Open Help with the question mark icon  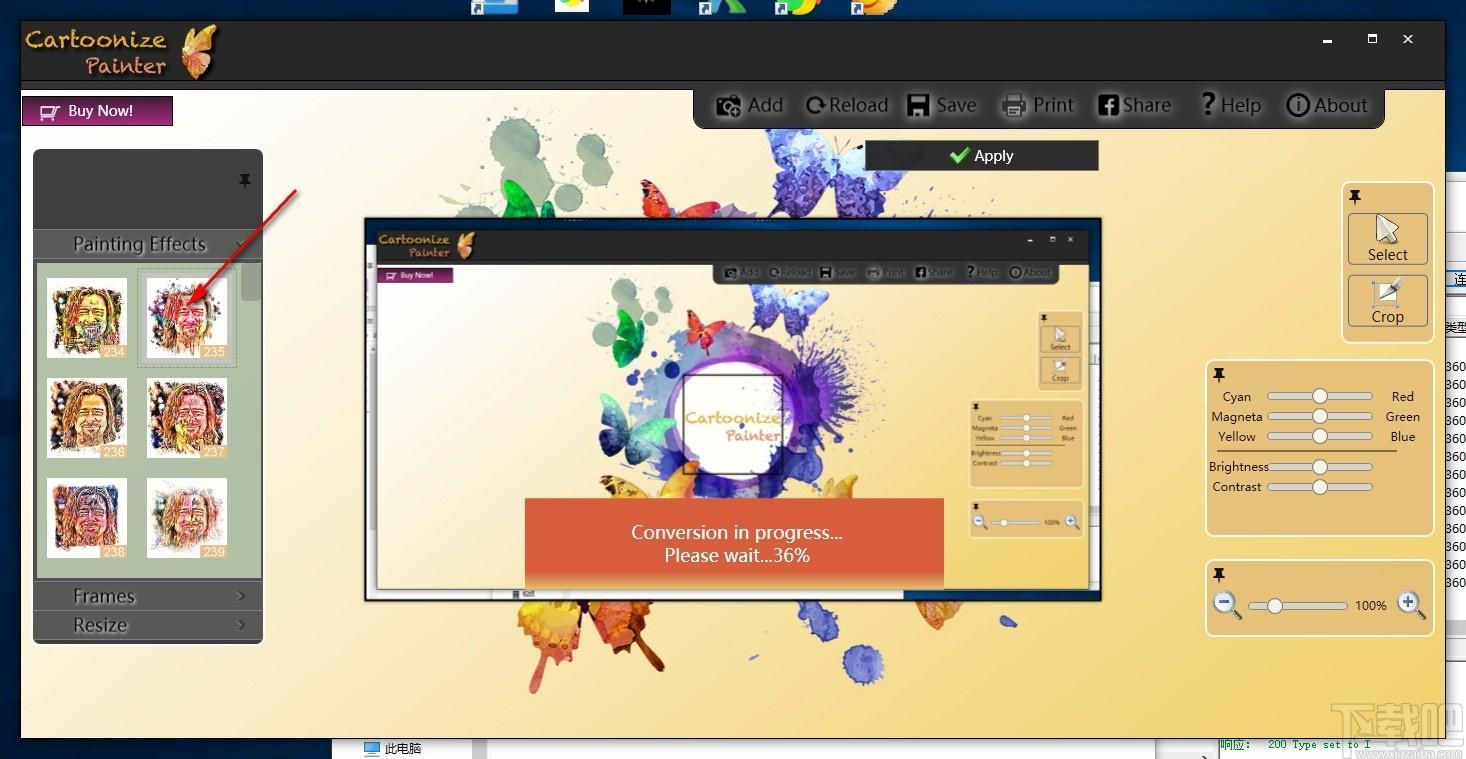click(1208, 104)
